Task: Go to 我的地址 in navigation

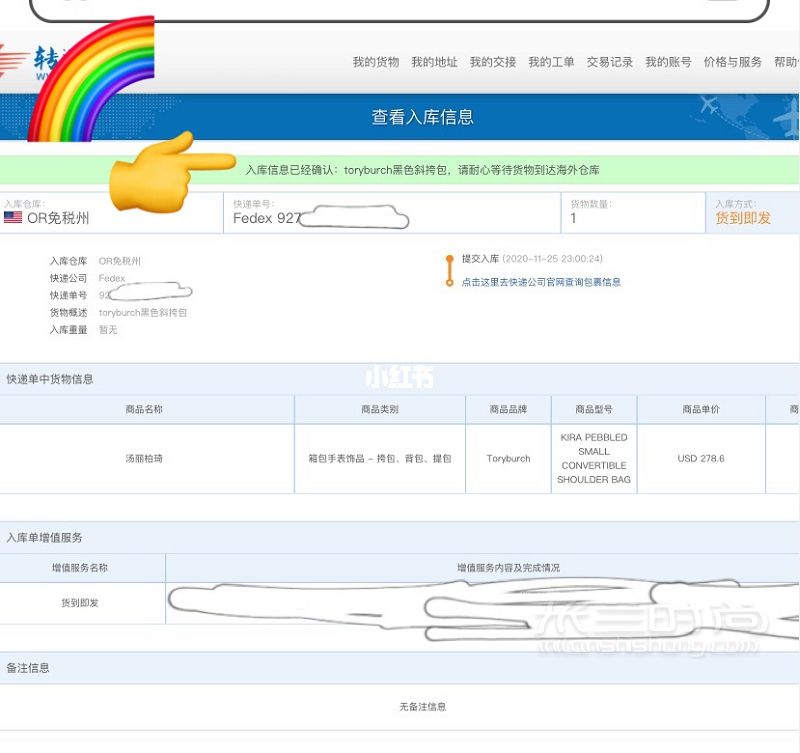Action: tap(434, 62)
